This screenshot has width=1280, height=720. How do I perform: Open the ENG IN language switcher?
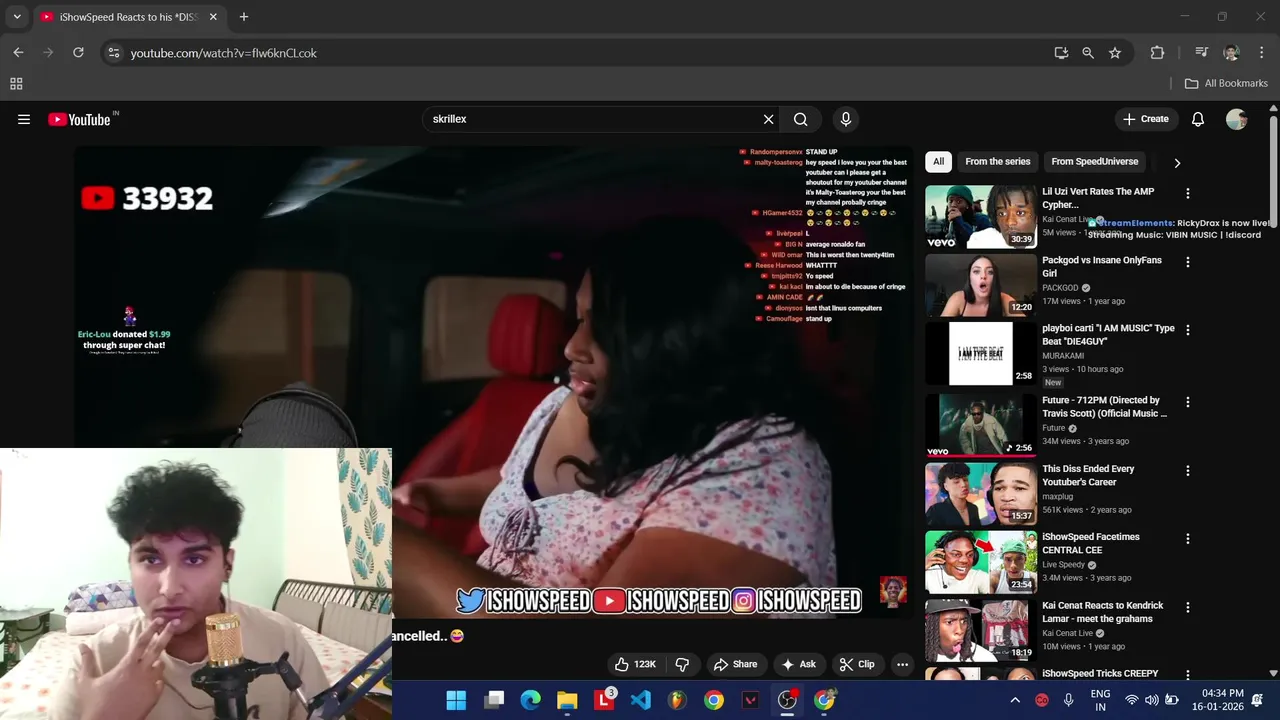pos(1100,700)
